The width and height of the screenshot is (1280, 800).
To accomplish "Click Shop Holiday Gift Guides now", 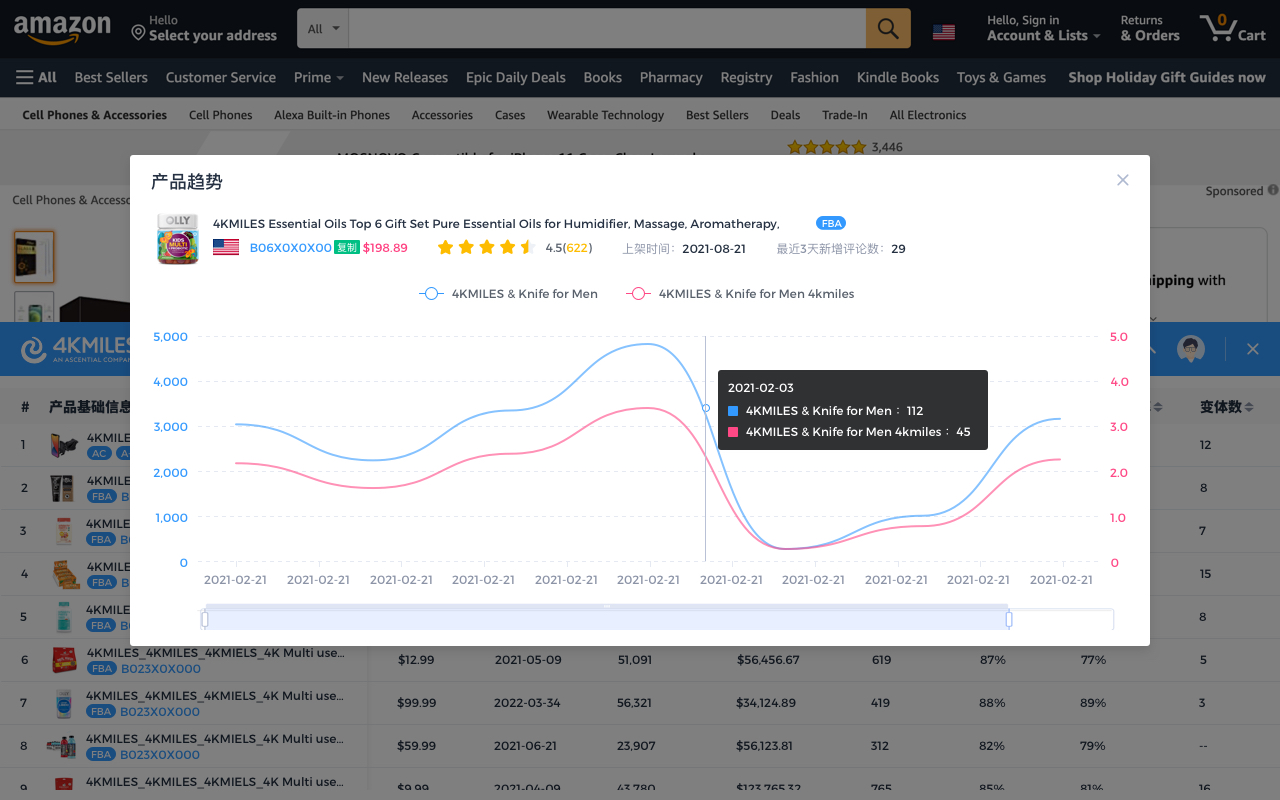I will [1167, 77].
